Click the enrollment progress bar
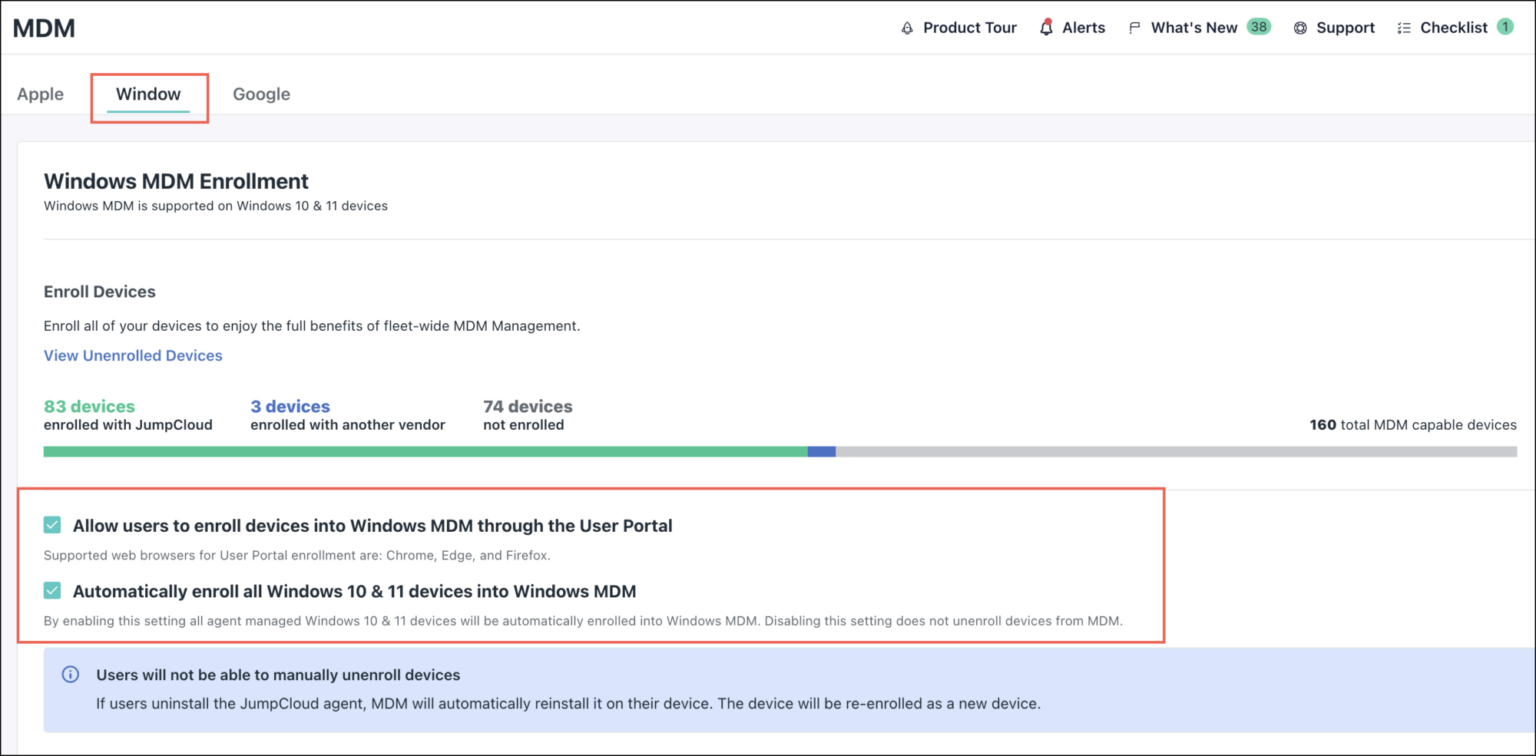The width and height of the screenshot is (1536, 756). coord(700,451)
